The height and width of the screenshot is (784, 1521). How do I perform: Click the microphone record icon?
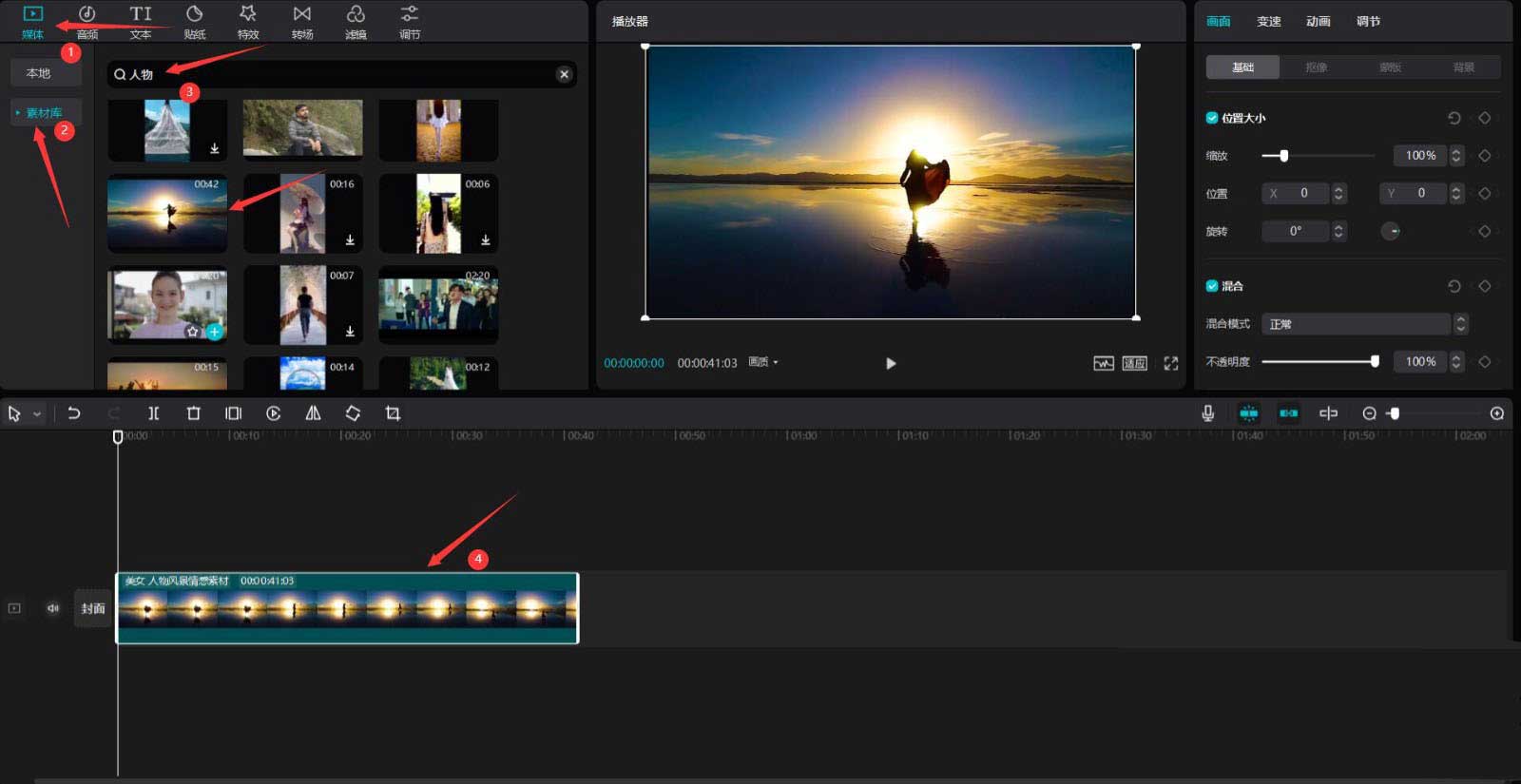coord(1207,413)
